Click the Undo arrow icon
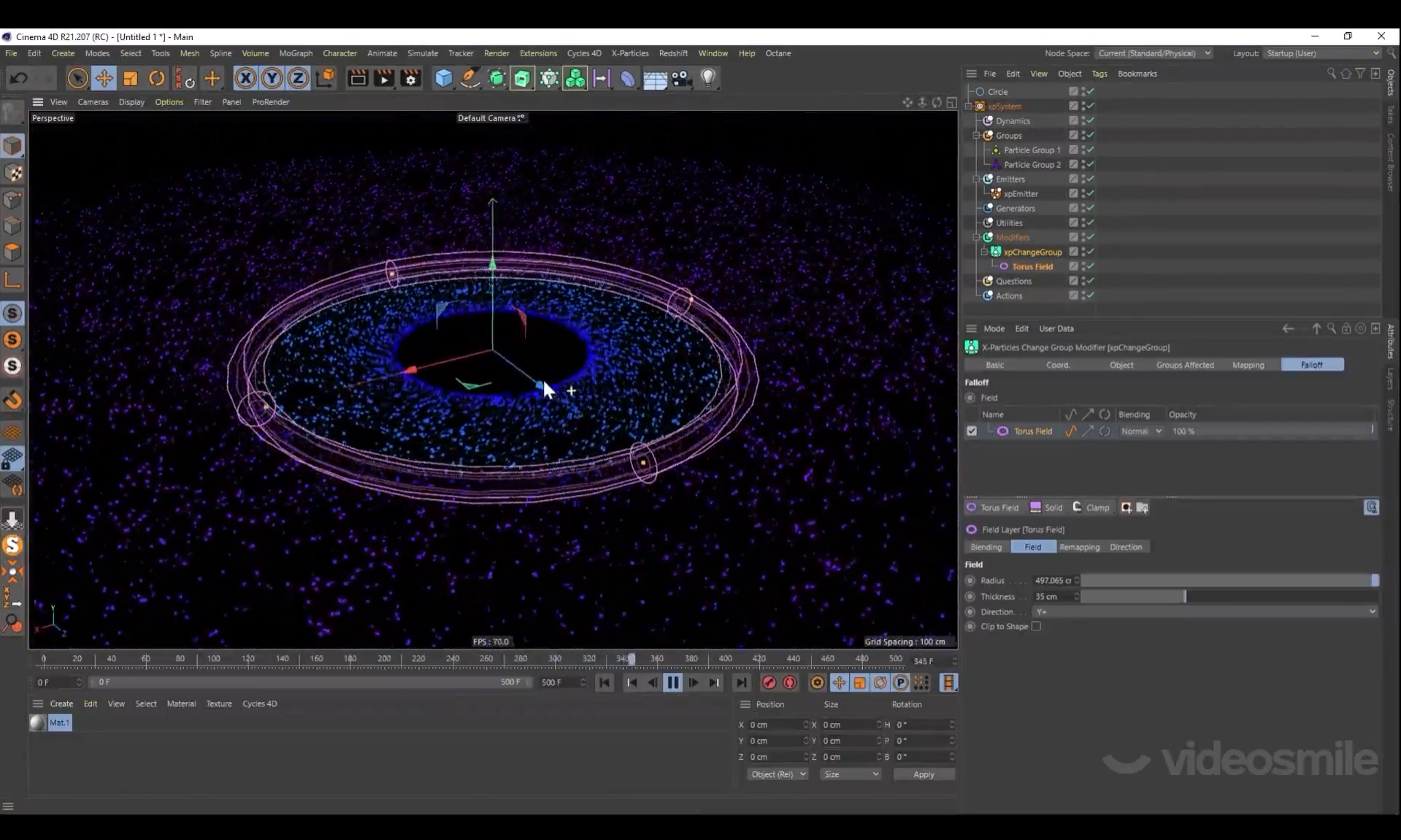The width and height of the screenshot is (1401, 840). [x=20, y=78]
